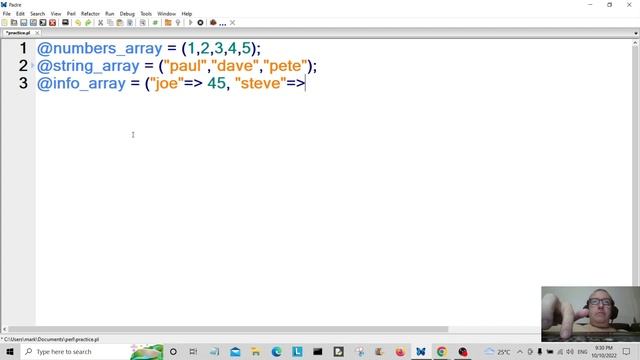Open File Explorer from the taskbar
640x360 pixels.
(x=256, y=351)
